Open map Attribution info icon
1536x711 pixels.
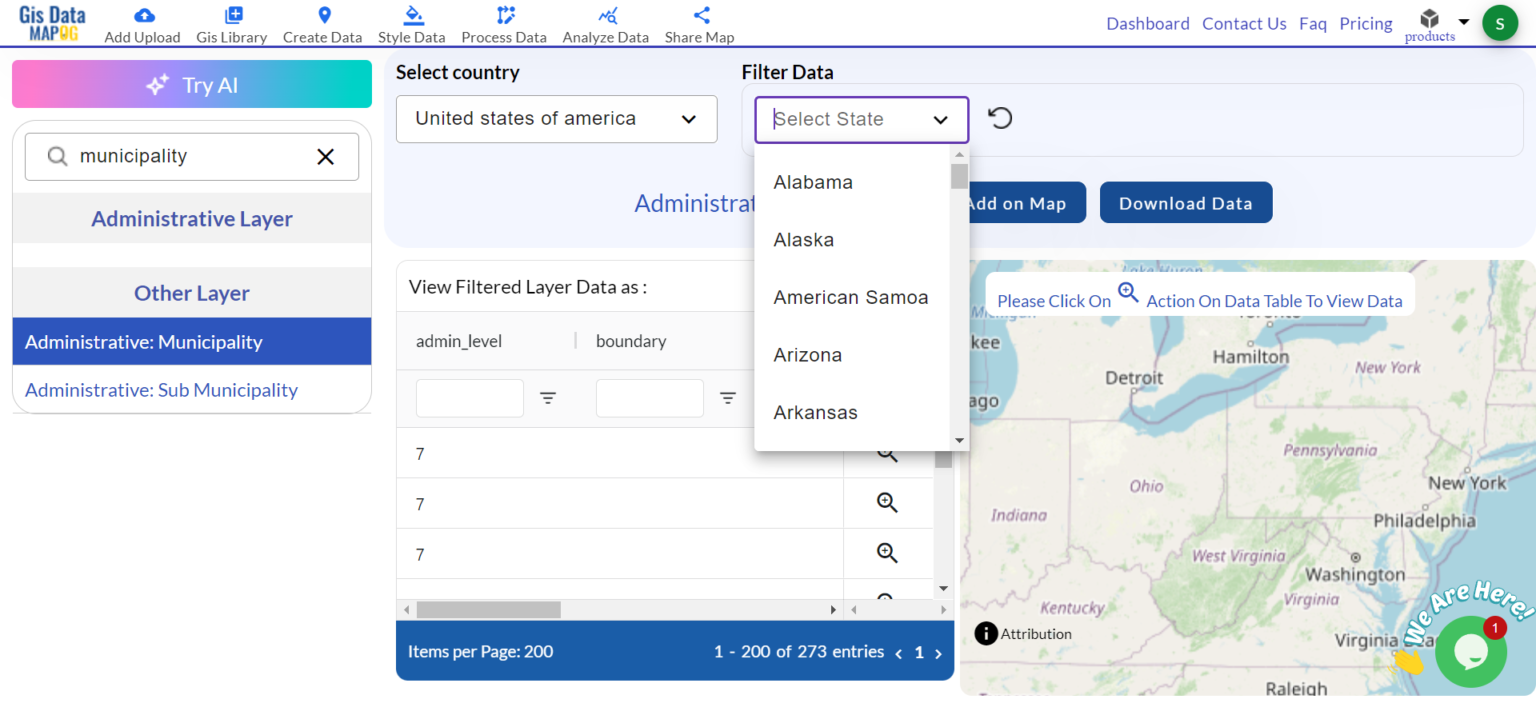pos(985,633)
